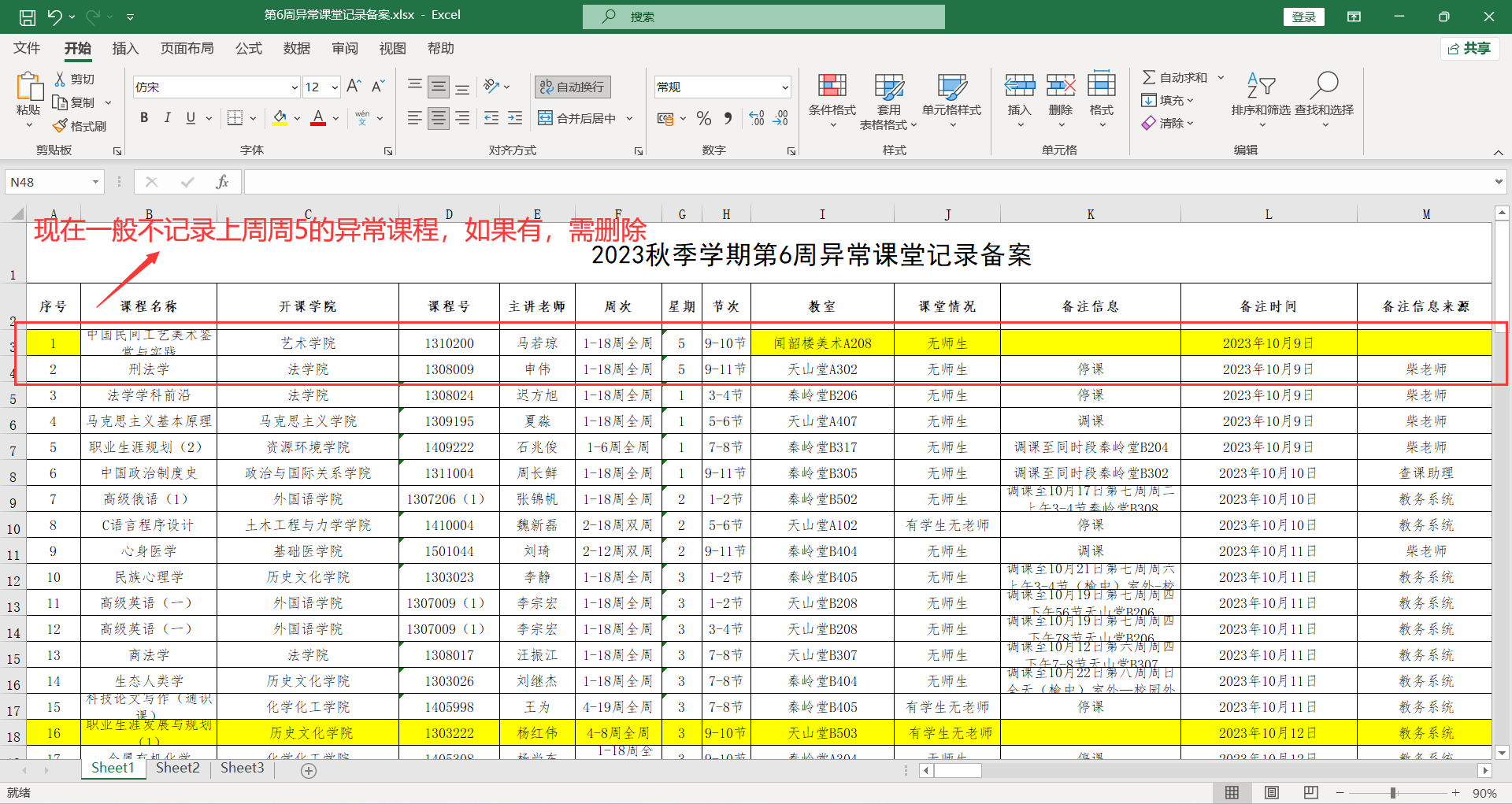
Task: Click the Undo arrow icon
Action: pos(54,17)
